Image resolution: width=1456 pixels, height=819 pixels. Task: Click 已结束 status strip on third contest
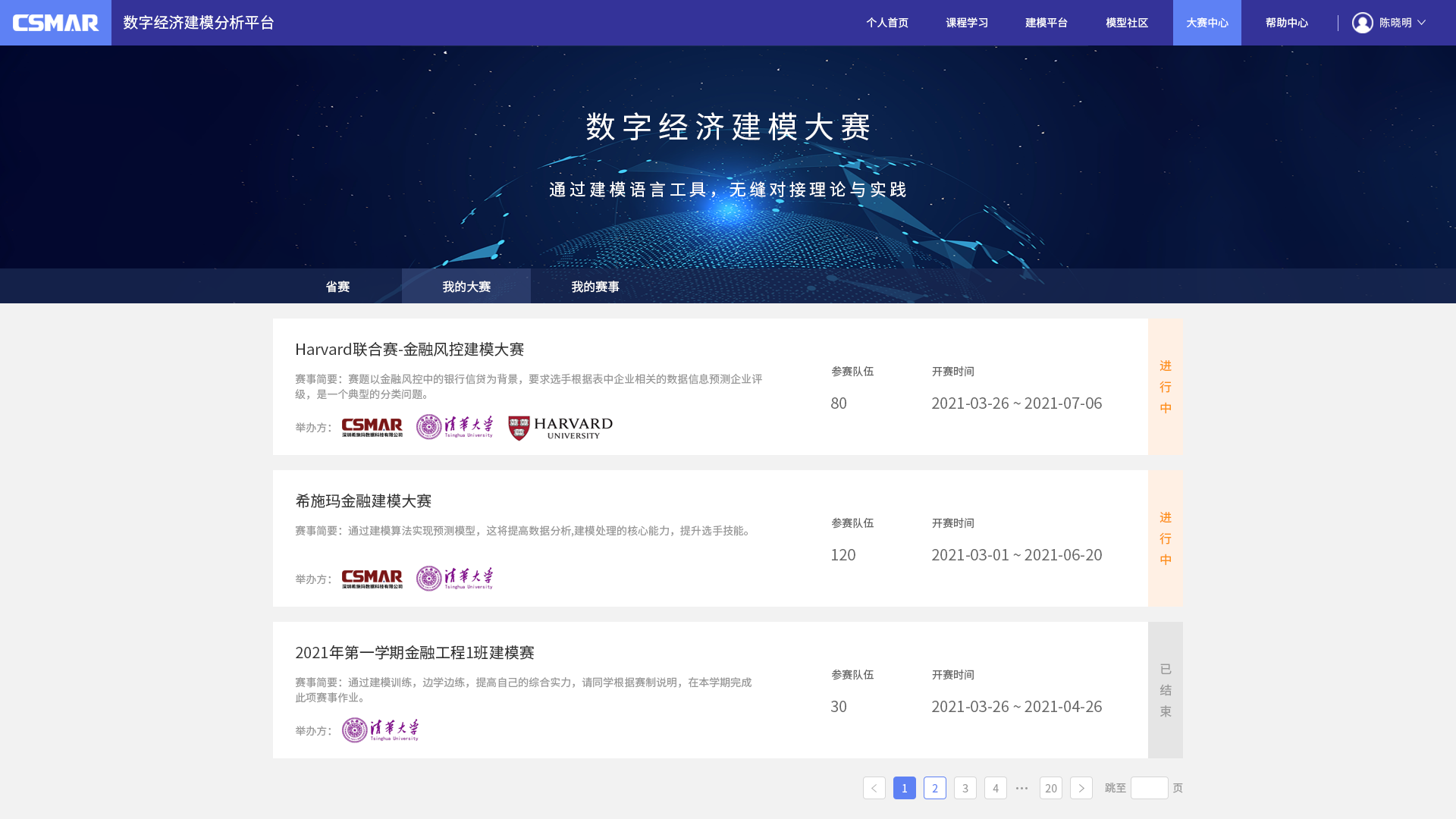tap(1165, 690)
